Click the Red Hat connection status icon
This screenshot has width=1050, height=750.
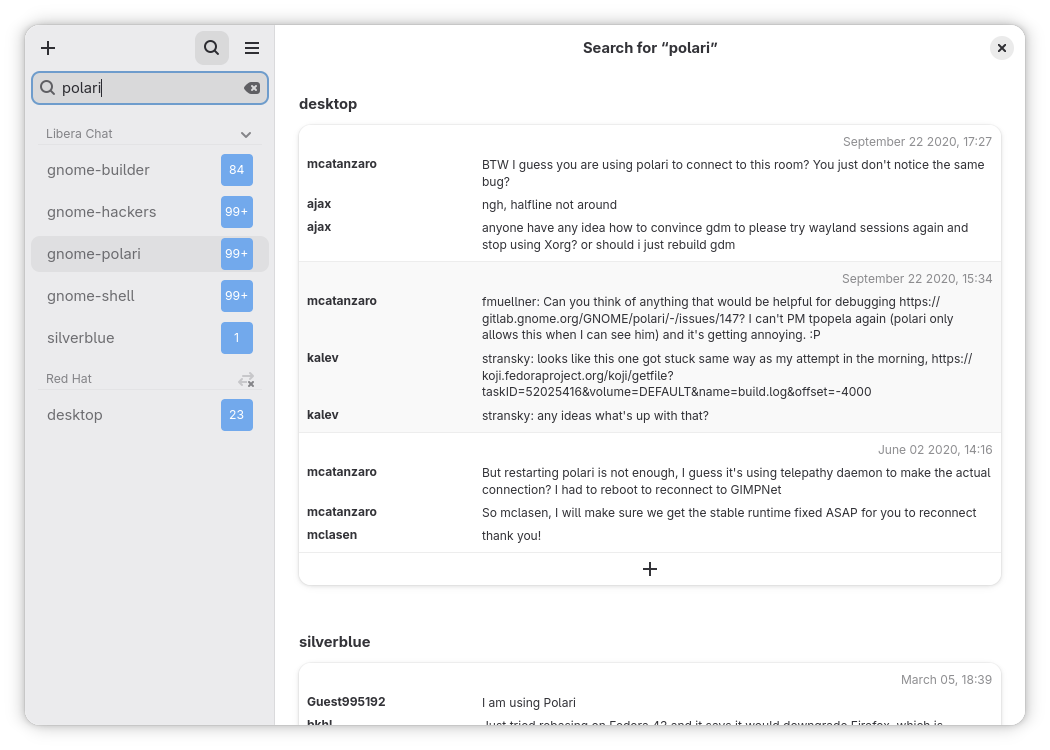pyautogui.click(x=246, y=379)
